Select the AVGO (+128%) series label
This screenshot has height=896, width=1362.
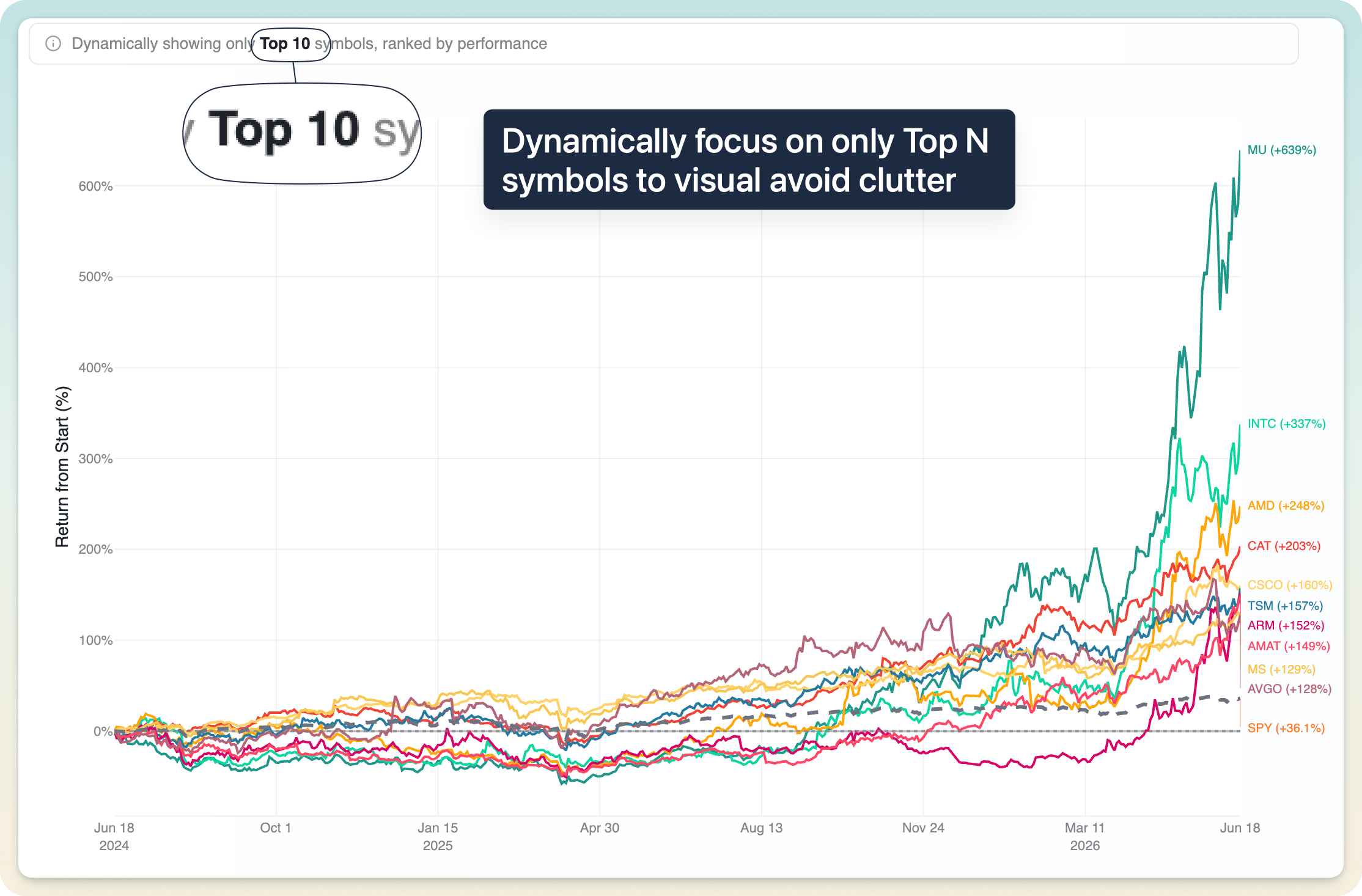pyautogui.click(x=1289, y=689)
